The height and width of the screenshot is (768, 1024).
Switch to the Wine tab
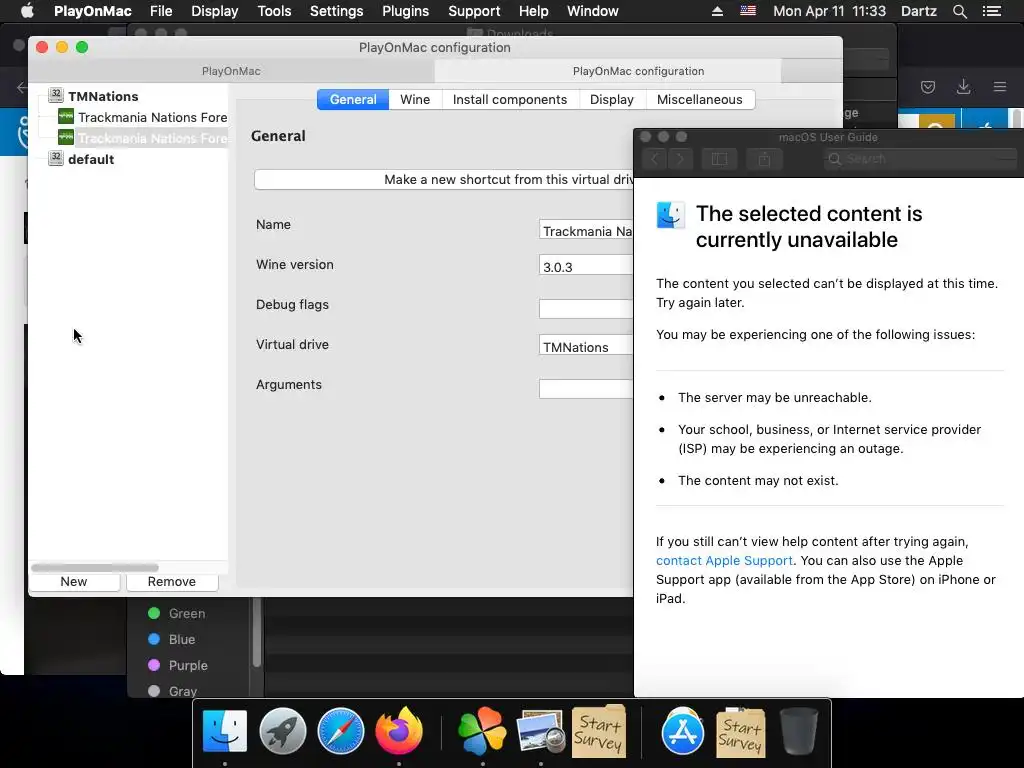pyautogui.click(x=415, y=99)
